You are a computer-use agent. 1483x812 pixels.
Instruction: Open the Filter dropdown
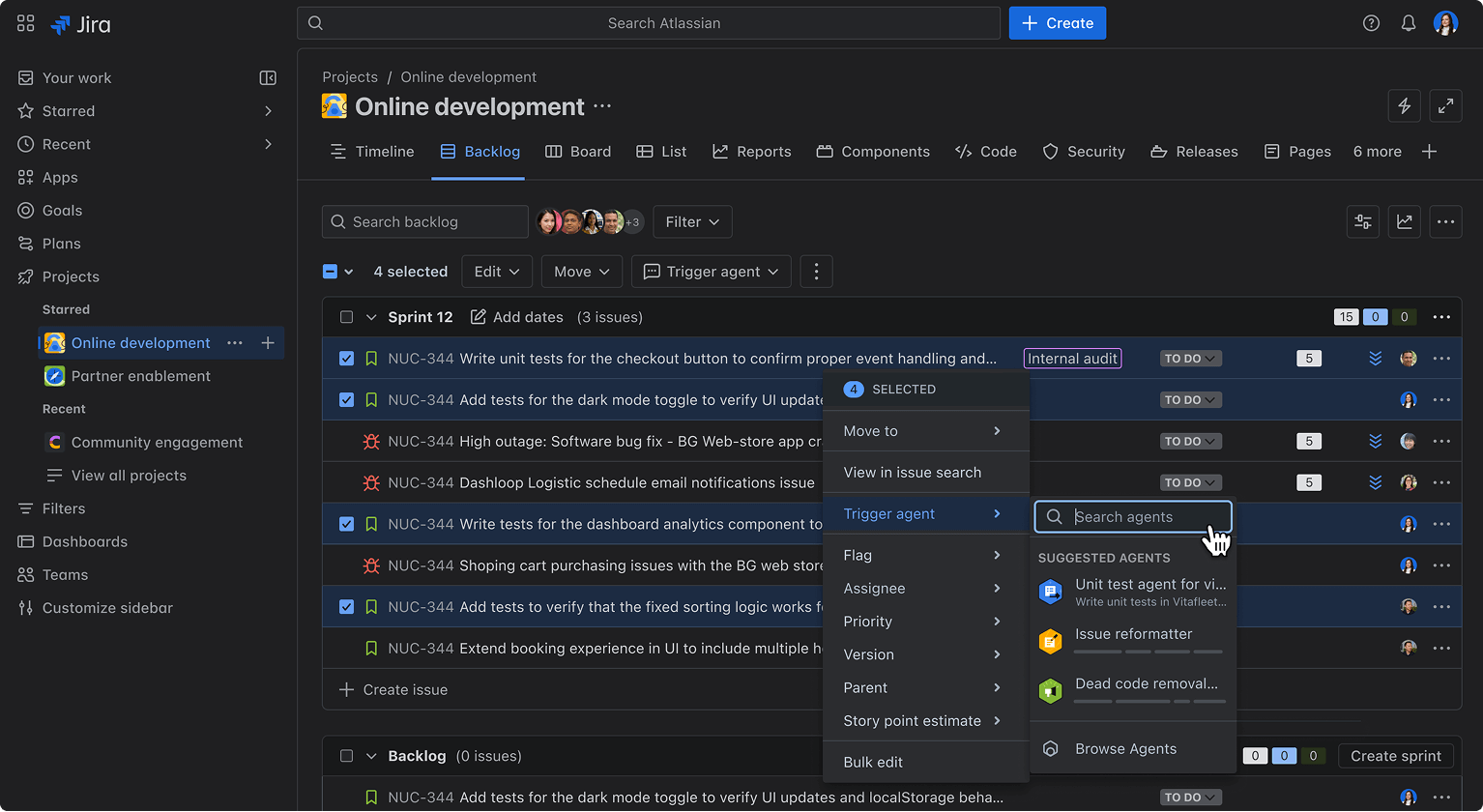692,221
